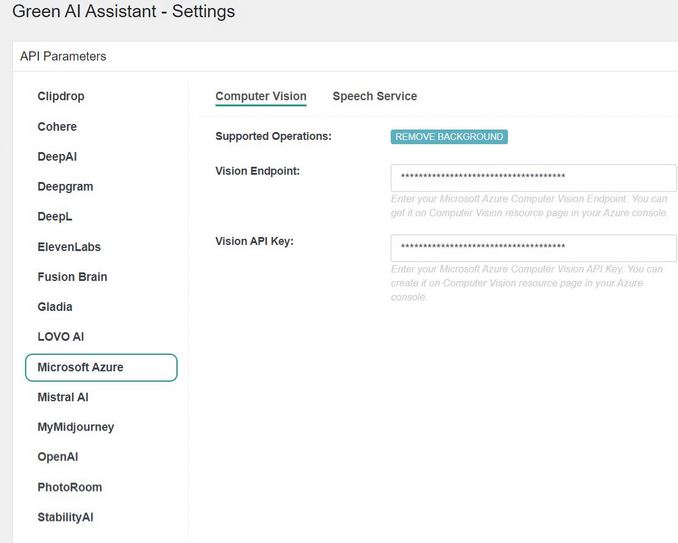Select the StabilityAI provider
Screen dimensions: 678x543
click(65, 517)
